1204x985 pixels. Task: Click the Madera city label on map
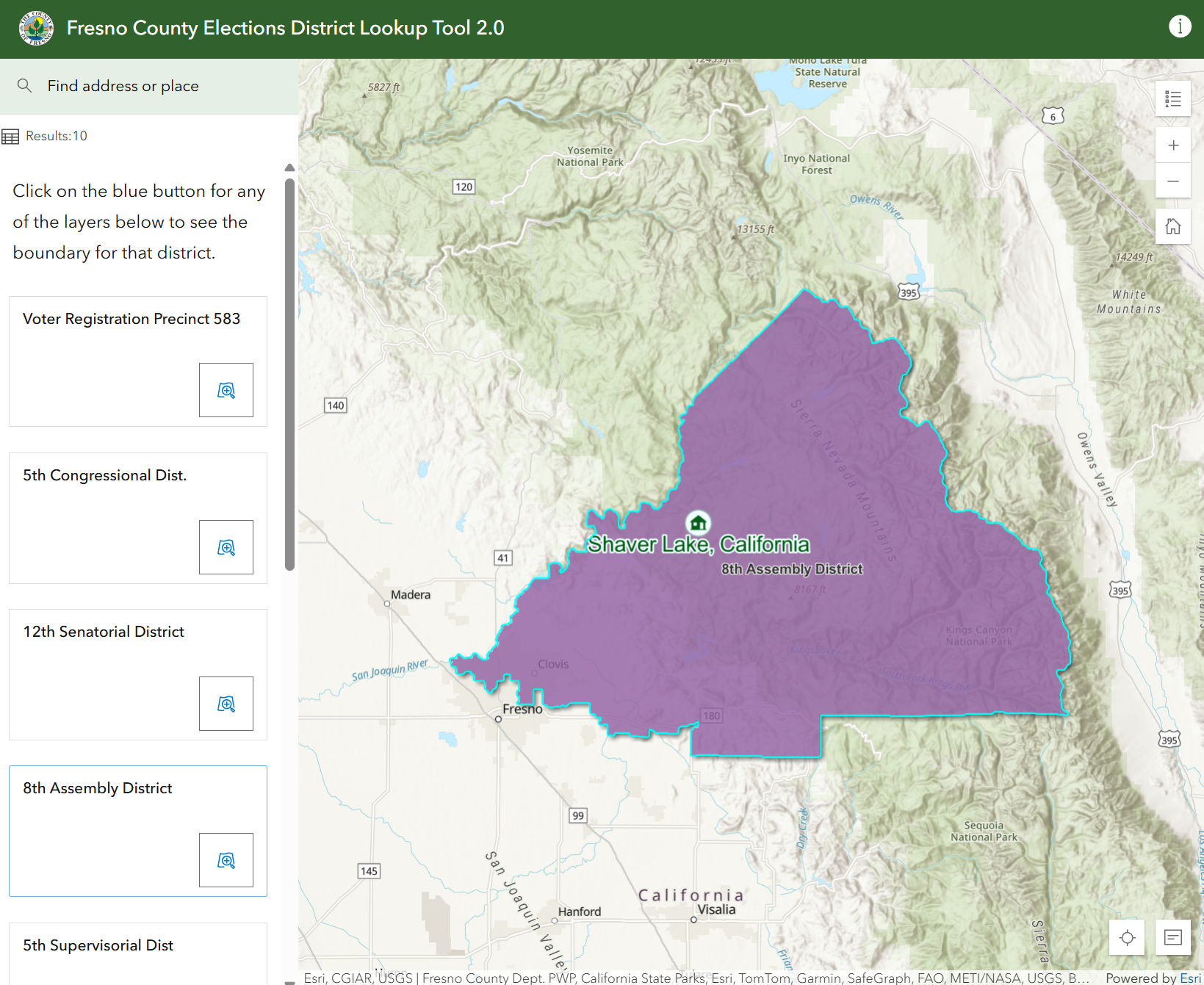point(411,594)
